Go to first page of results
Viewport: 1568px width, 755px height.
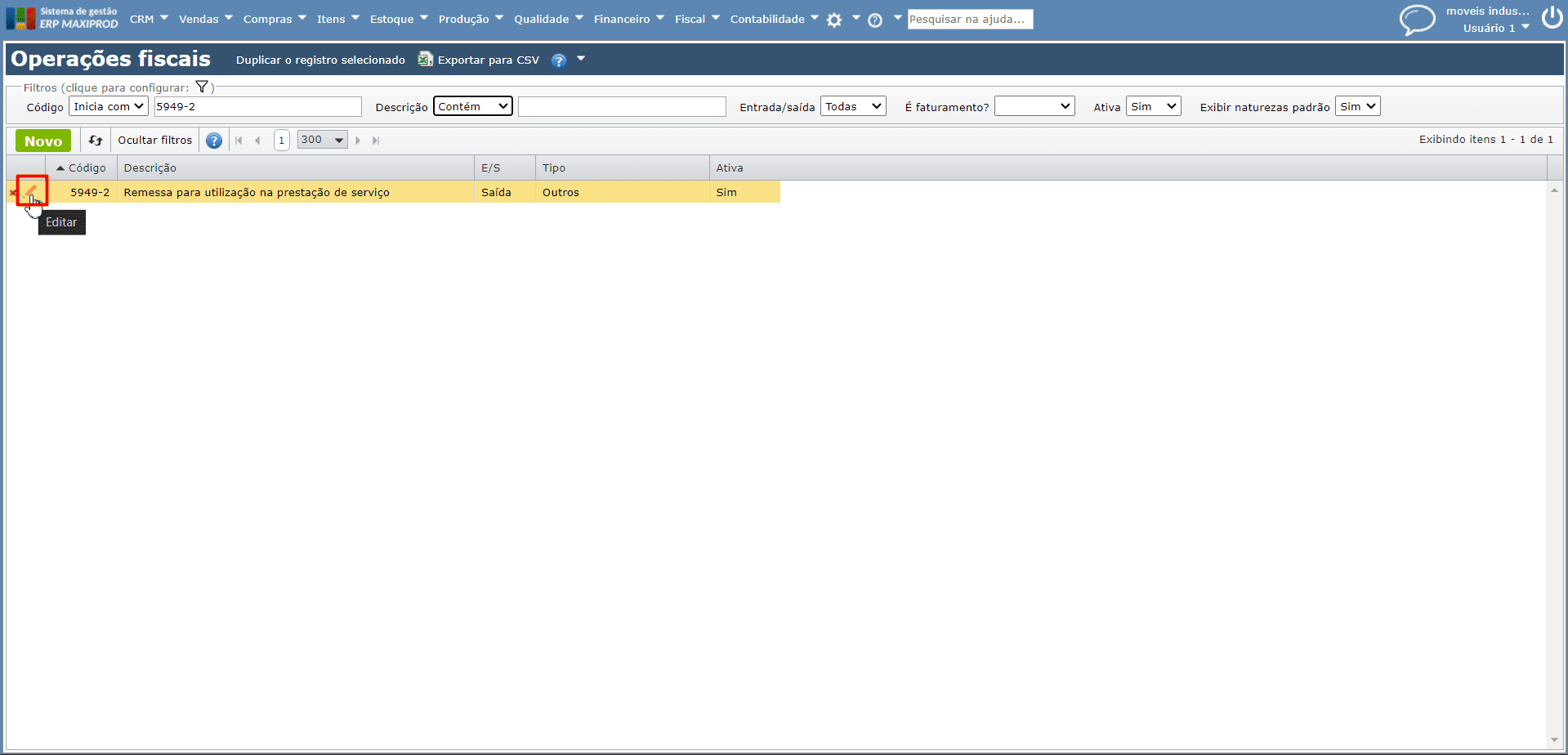coord(239,141)
